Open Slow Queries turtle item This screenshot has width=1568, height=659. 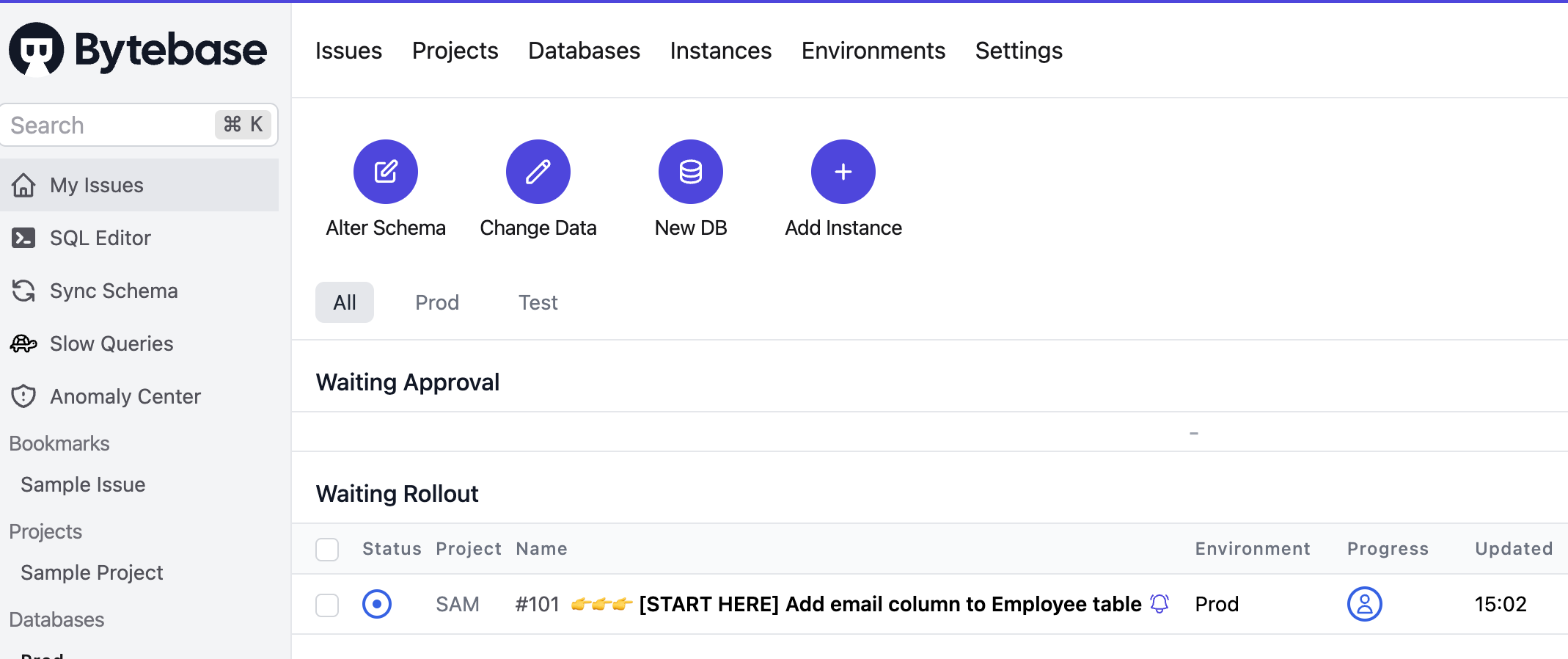coord(111,343)
